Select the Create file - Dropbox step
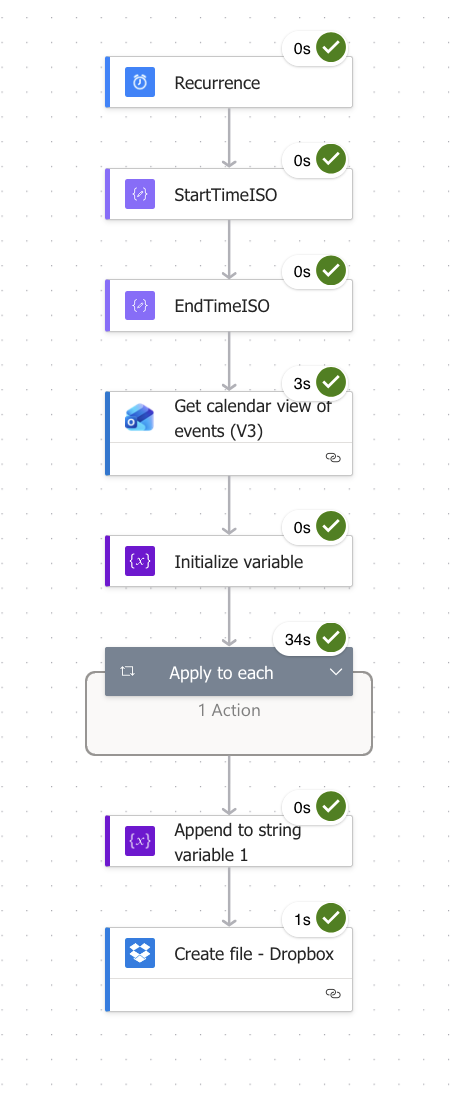This screenshot has height=1104, width=462. click(x=229, y=969)
